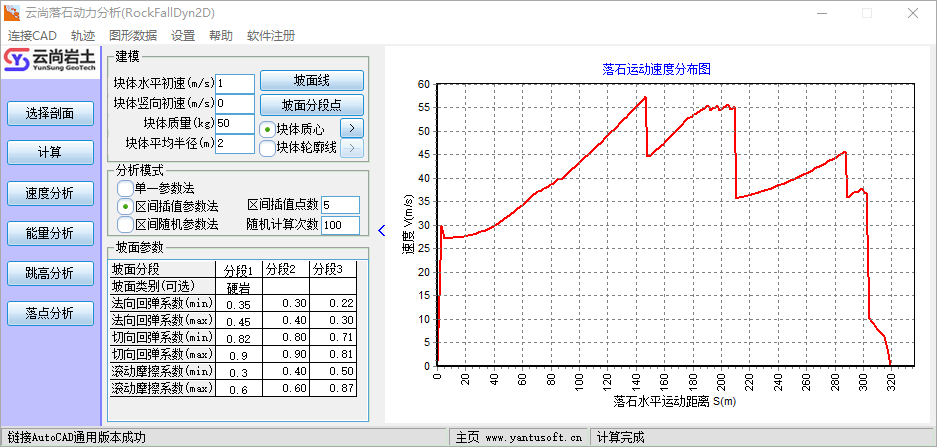Screen dimensions: 937x447
Task: Click the 计算 button
Action: click(x=50, y=153)
